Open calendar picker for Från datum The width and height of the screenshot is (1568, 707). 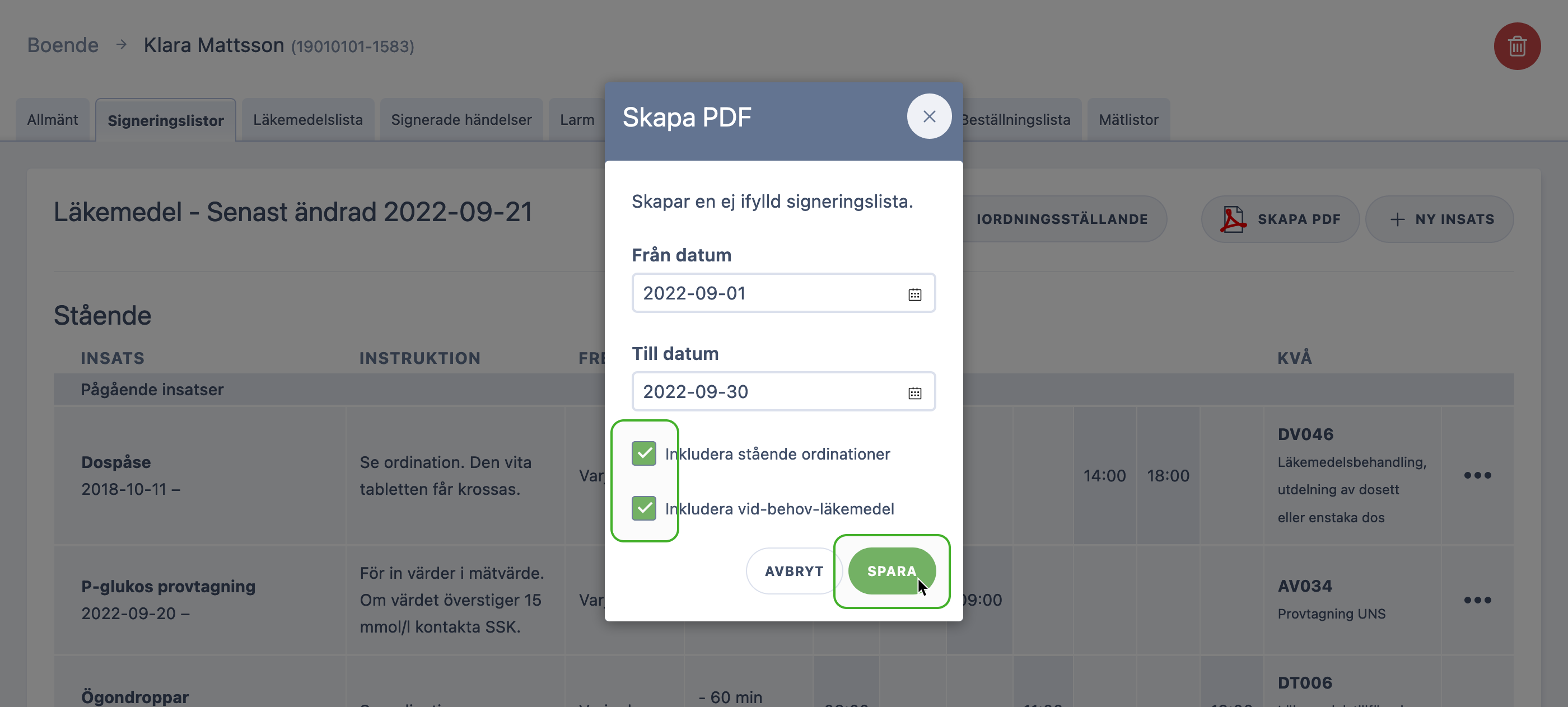(x=914, y=294)
